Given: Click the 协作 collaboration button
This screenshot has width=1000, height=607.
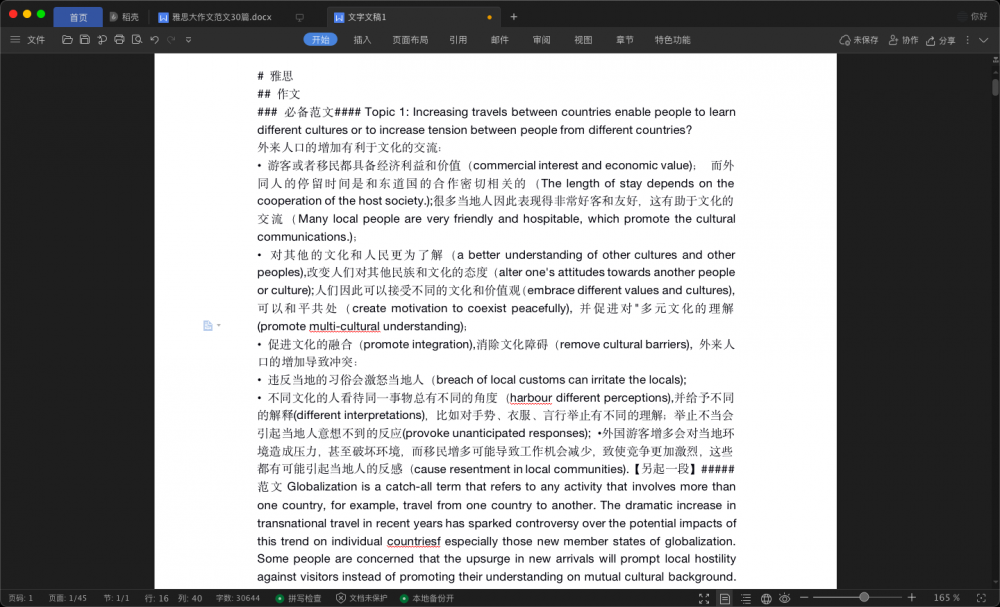Looking at the screenshot, I should point(904,40).
